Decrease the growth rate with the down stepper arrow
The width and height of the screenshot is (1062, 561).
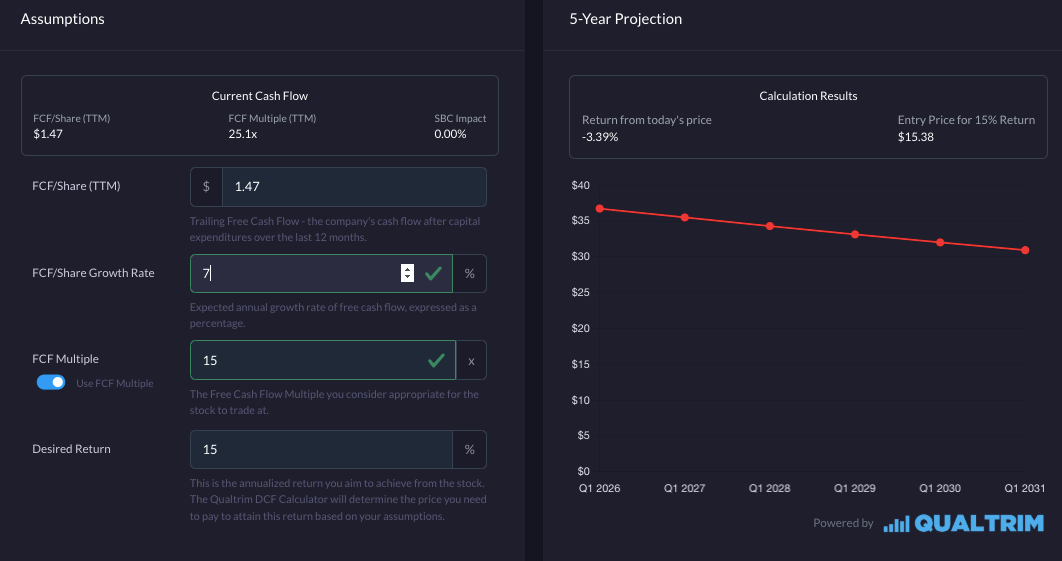click(407, 277)
